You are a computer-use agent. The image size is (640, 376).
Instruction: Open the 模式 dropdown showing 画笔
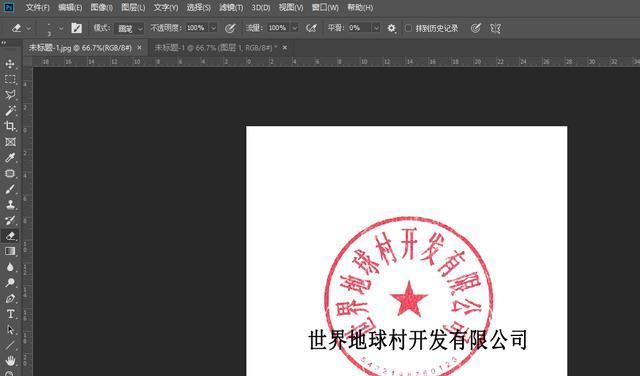(x=129, y=28)
